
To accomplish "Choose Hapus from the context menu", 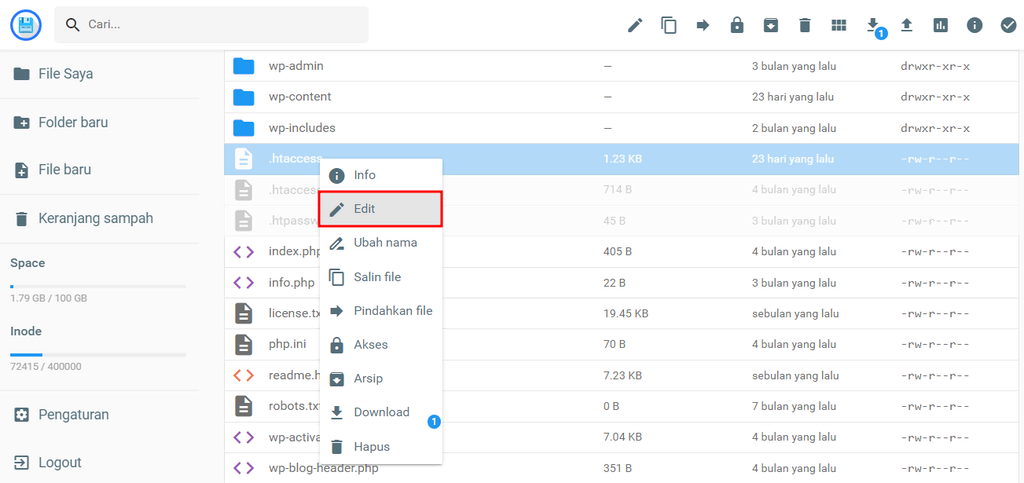I will tap(381, 446).
